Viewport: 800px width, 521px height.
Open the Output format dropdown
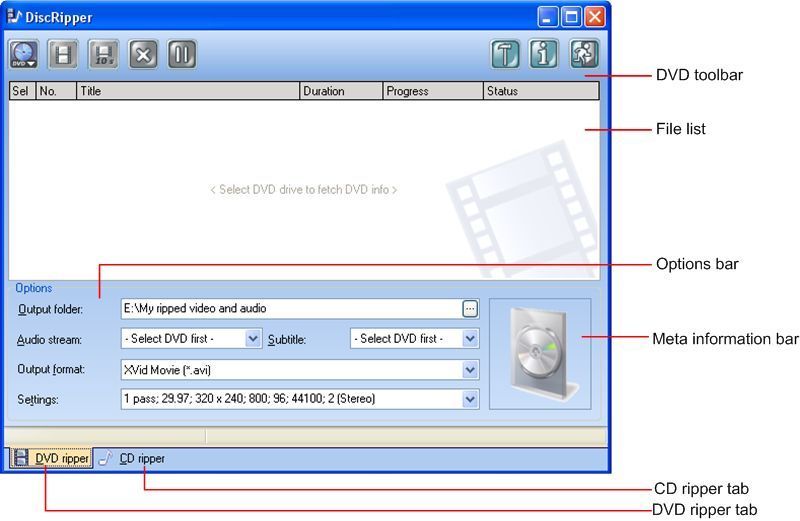470,369
